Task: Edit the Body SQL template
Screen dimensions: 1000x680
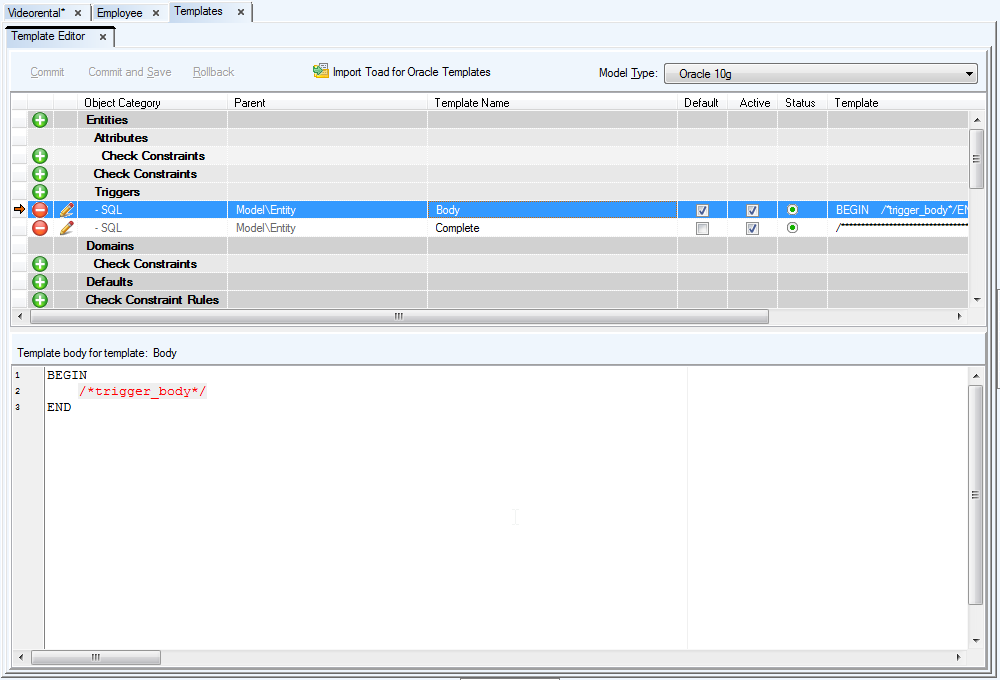Action: [66, 209]
